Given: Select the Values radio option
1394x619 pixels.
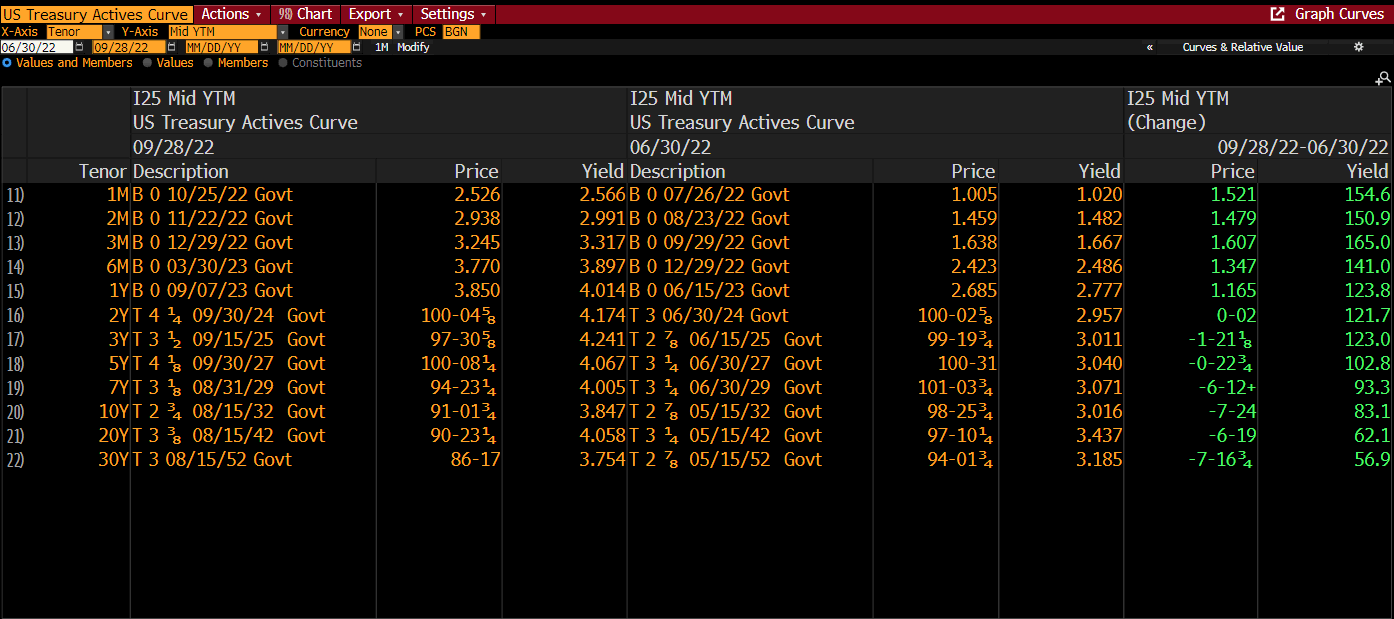Looking at the screenshot, I should tap(148, 63).
